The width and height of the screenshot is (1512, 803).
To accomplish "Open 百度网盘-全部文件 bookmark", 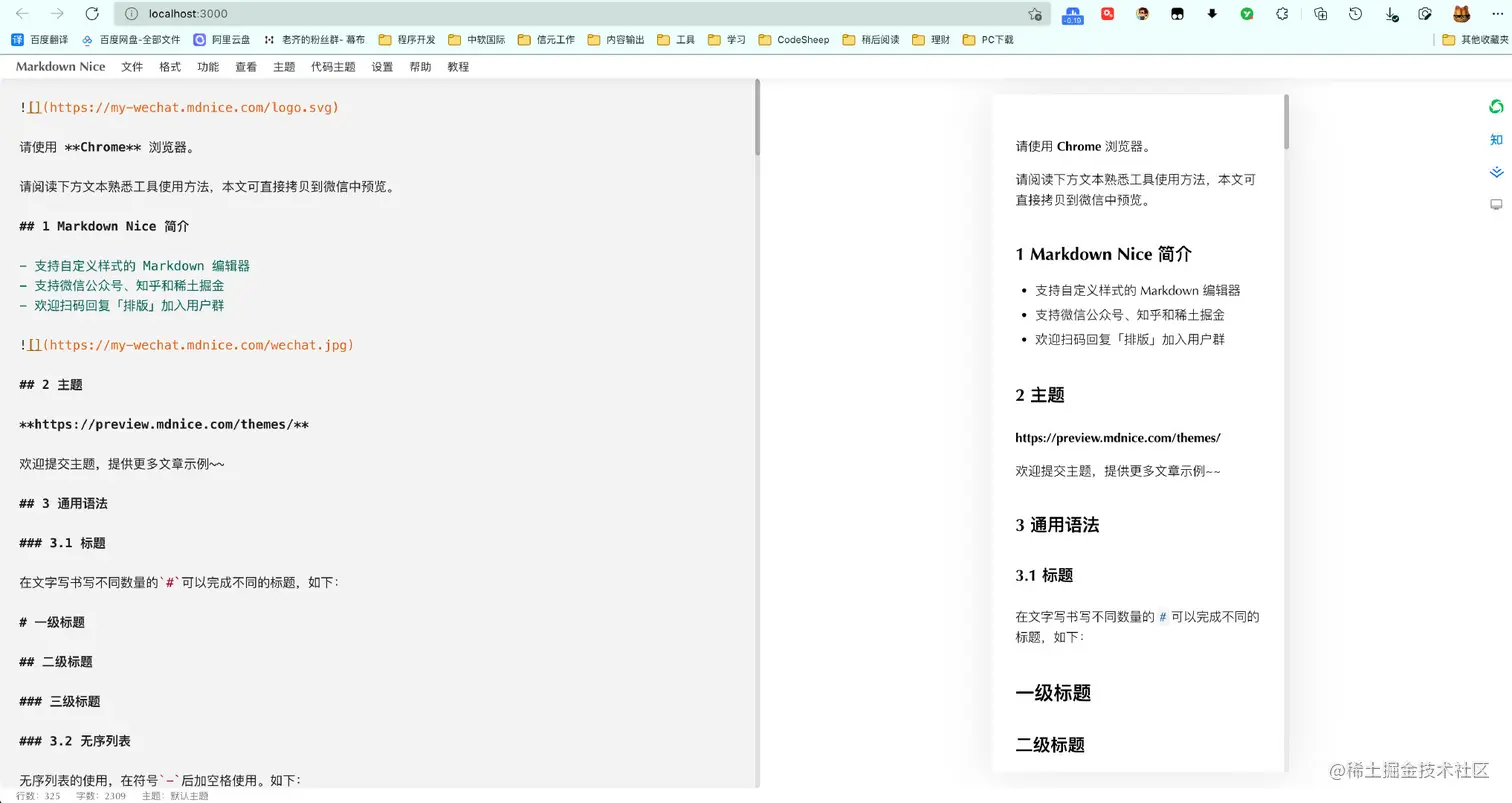I will [x=131, y=40].
